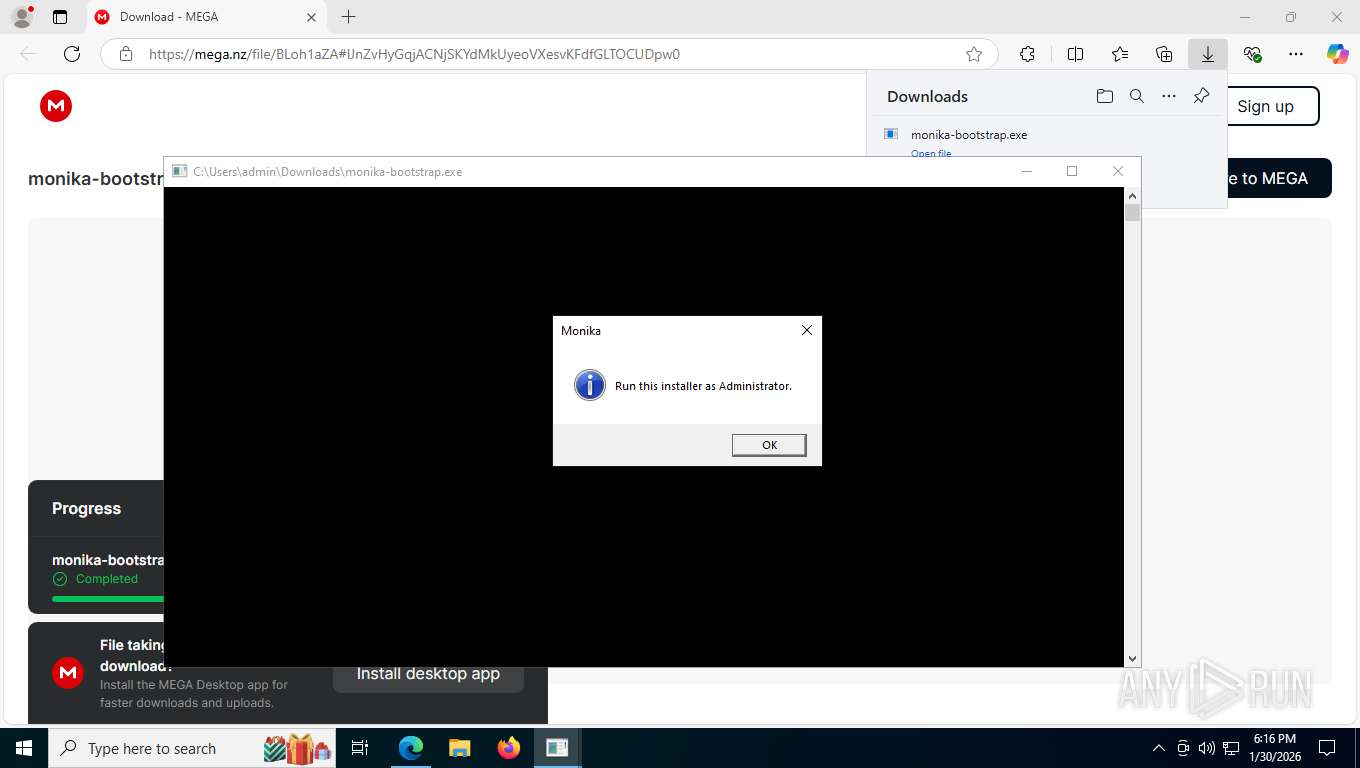Open more options in Downloads panel

point(1169,96)
